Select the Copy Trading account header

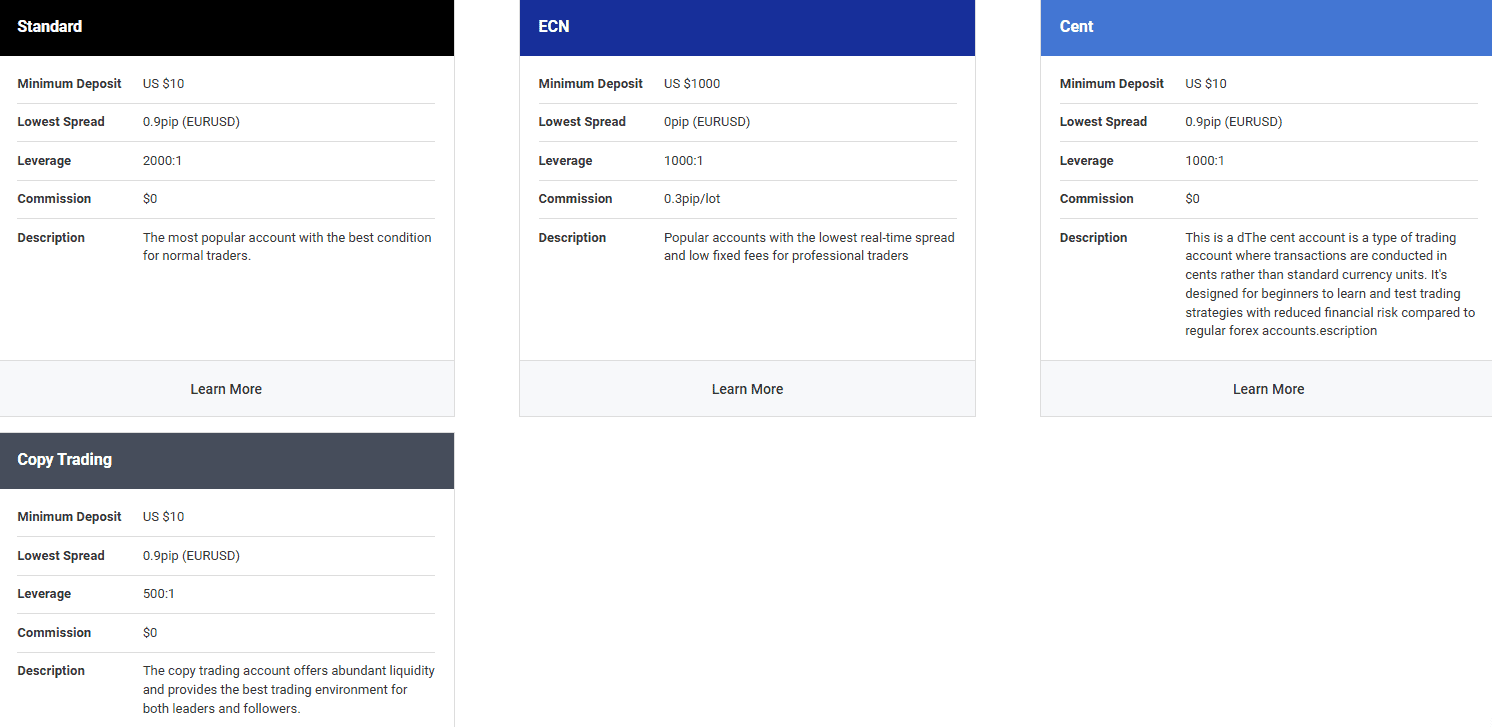pyautogui.click(x=65, y=459)
